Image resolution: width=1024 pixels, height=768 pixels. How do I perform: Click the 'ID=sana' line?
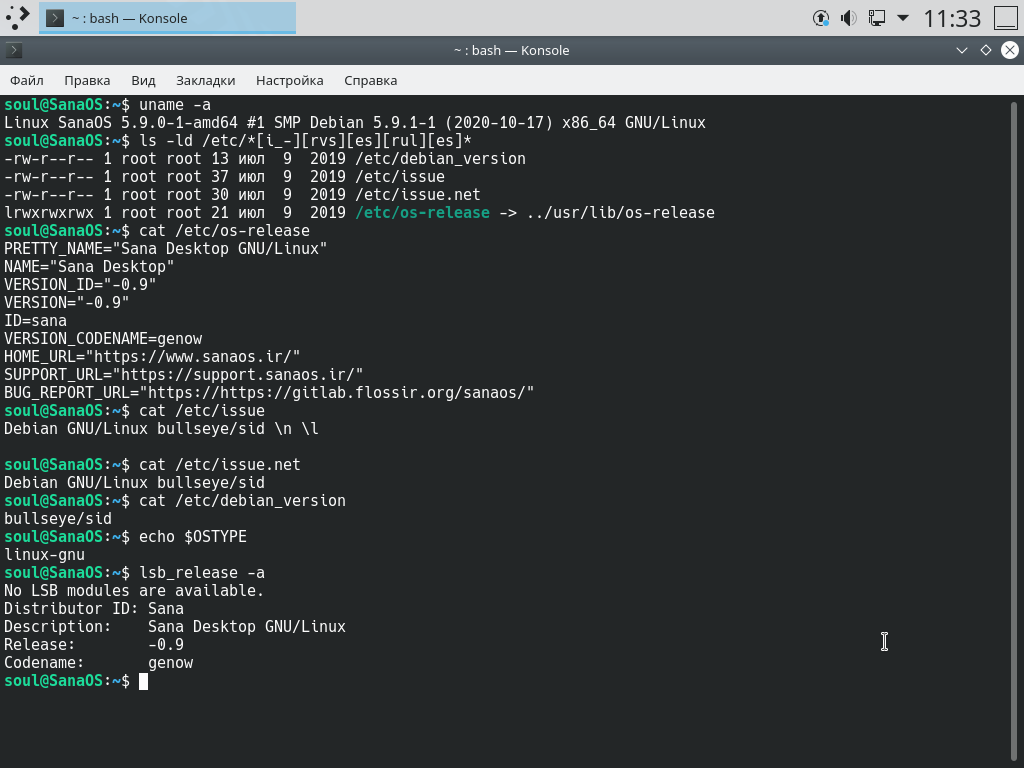(x=35, y=321)
